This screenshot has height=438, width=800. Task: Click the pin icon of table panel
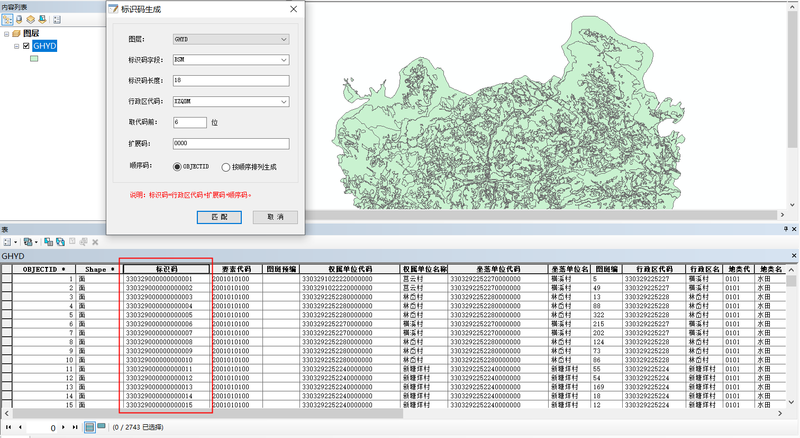pyautogui.click(x=786, y=229)
